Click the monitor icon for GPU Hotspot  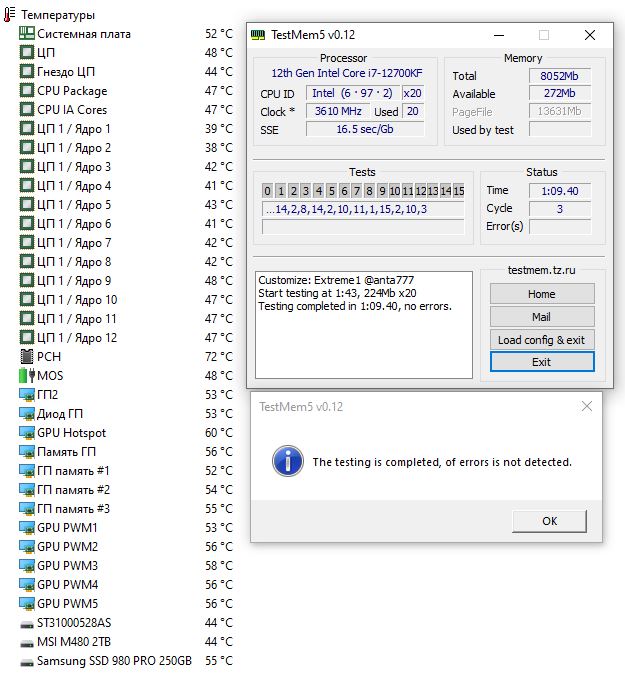pos(27,433)
